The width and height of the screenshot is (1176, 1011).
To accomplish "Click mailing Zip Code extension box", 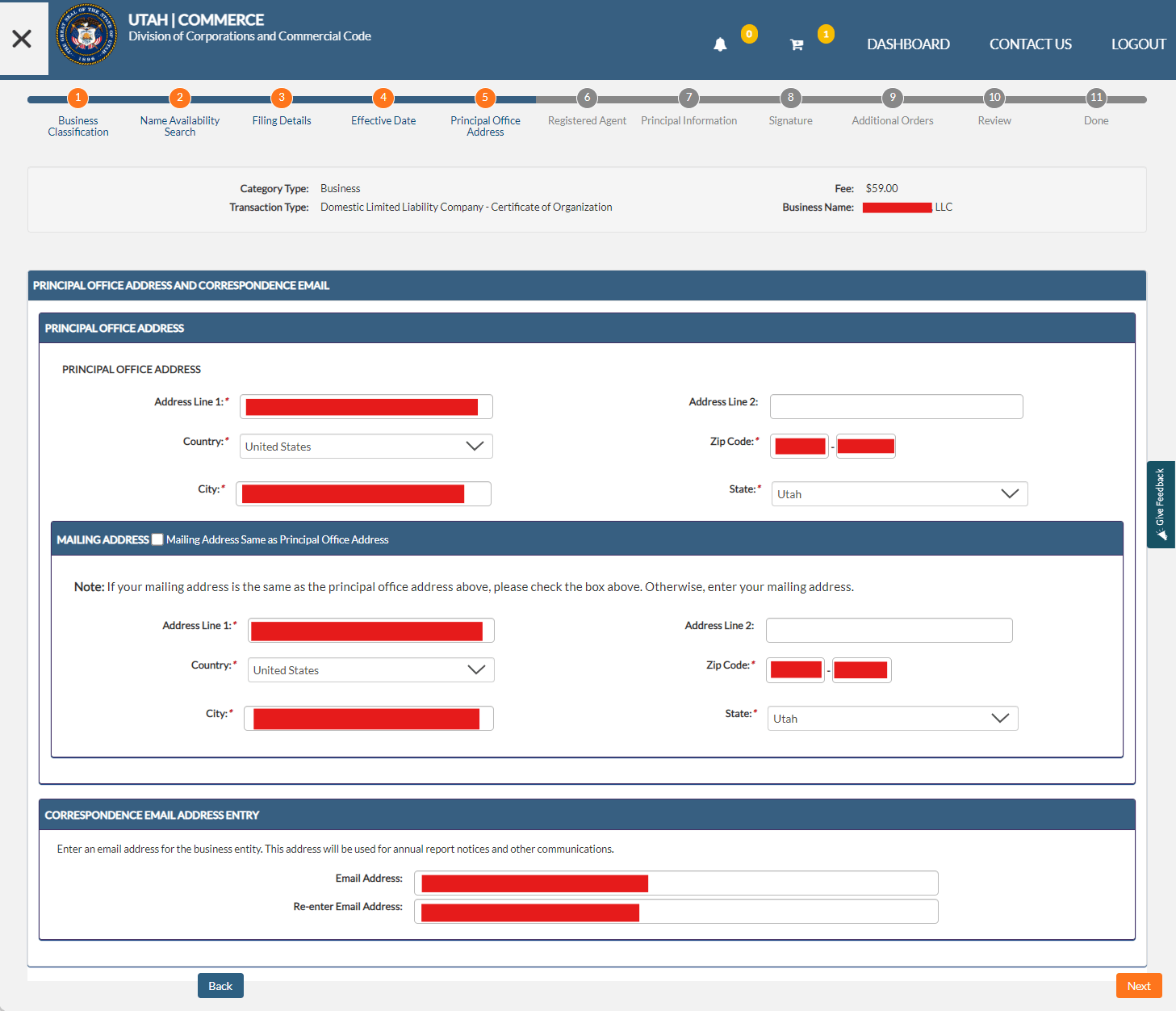I will pyautogui.click(x=862, y=669).
